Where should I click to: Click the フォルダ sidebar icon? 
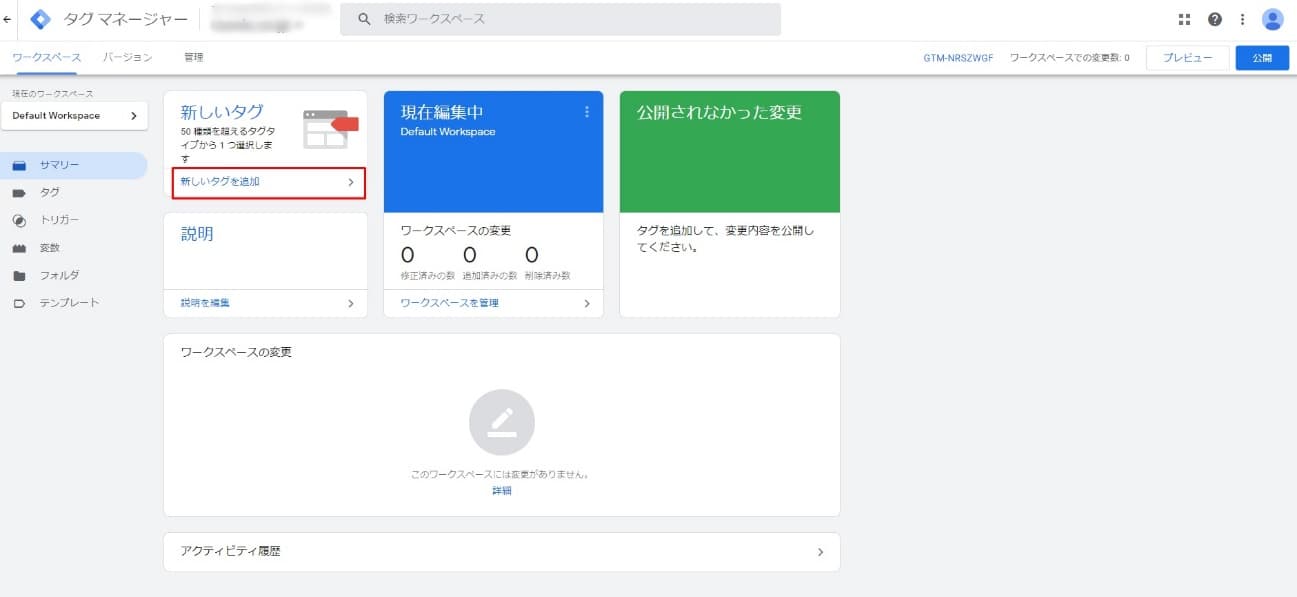[19, 276]
